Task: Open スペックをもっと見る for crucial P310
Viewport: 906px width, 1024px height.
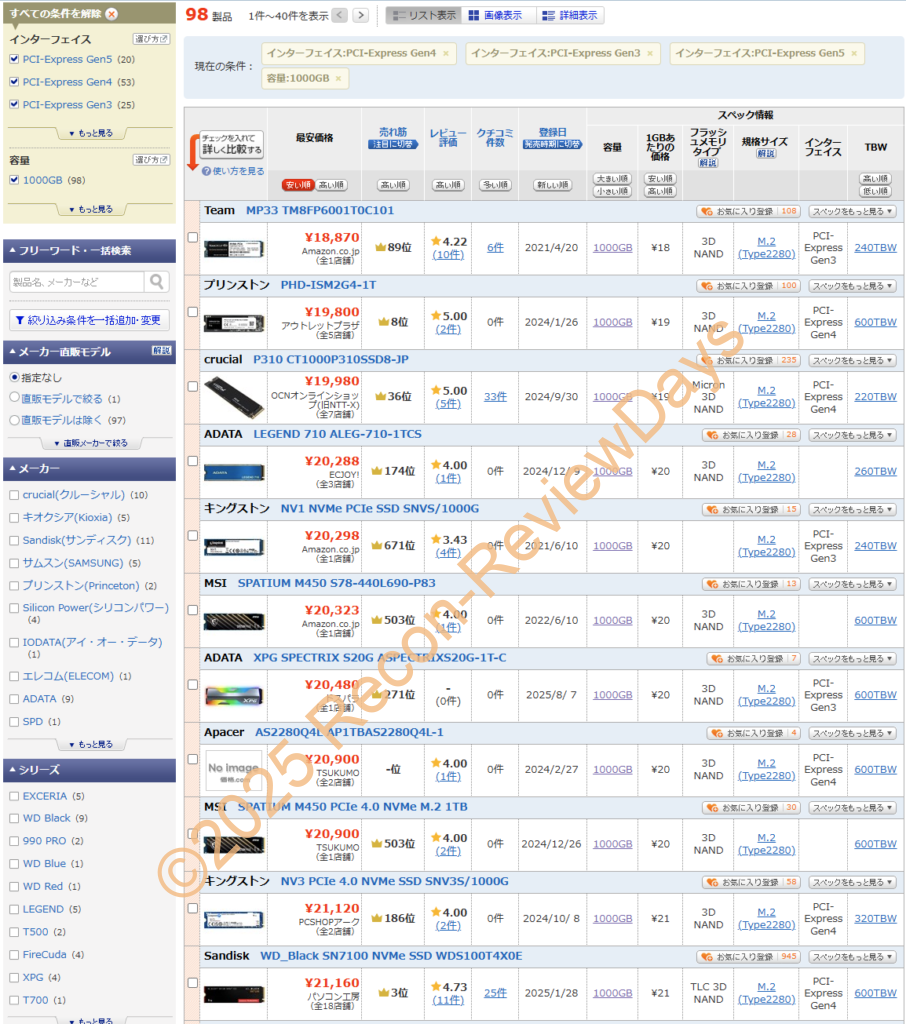Action: 852,360
